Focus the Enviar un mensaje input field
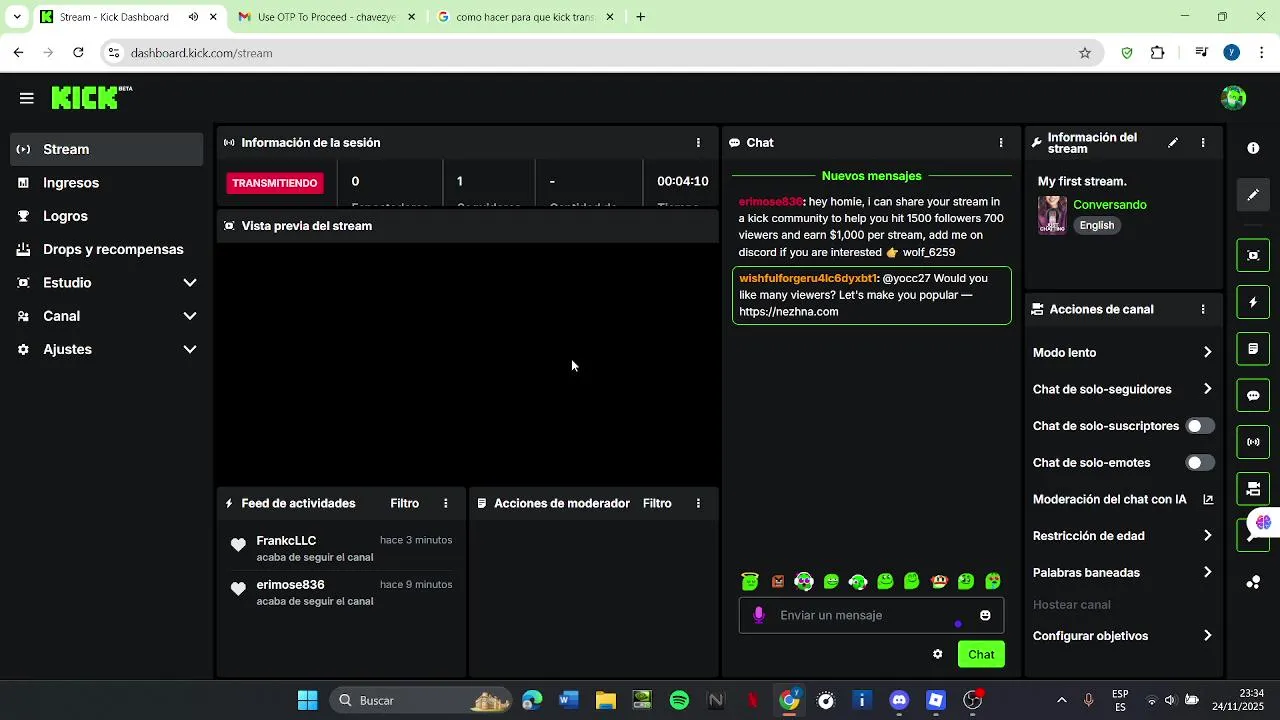The image size is (1280, 720). 871,616
